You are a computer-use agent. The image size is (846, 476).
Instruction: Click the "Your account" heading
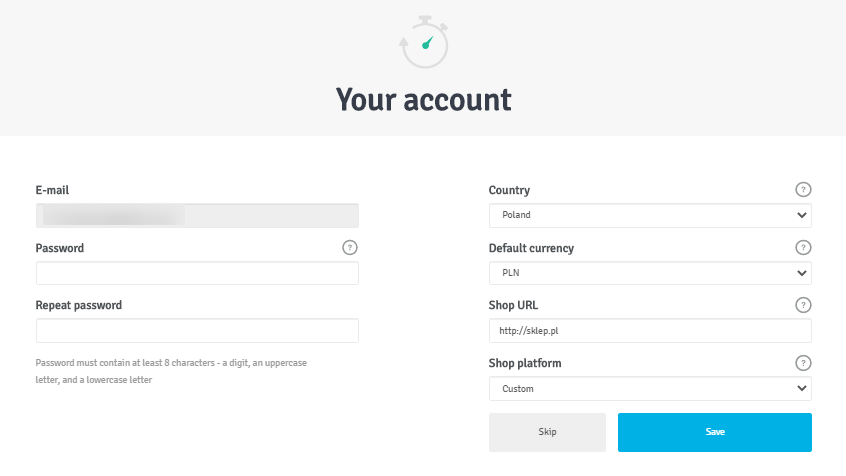424,100
